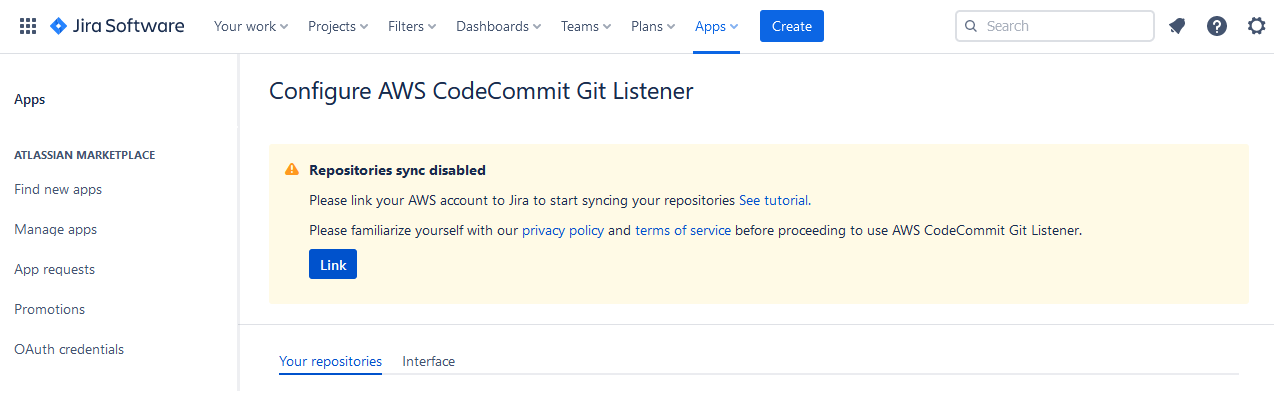Open the notifications bell icon
Image resolution: width=1274 pixels, height=397 pixels.
tap(1177, 26)
